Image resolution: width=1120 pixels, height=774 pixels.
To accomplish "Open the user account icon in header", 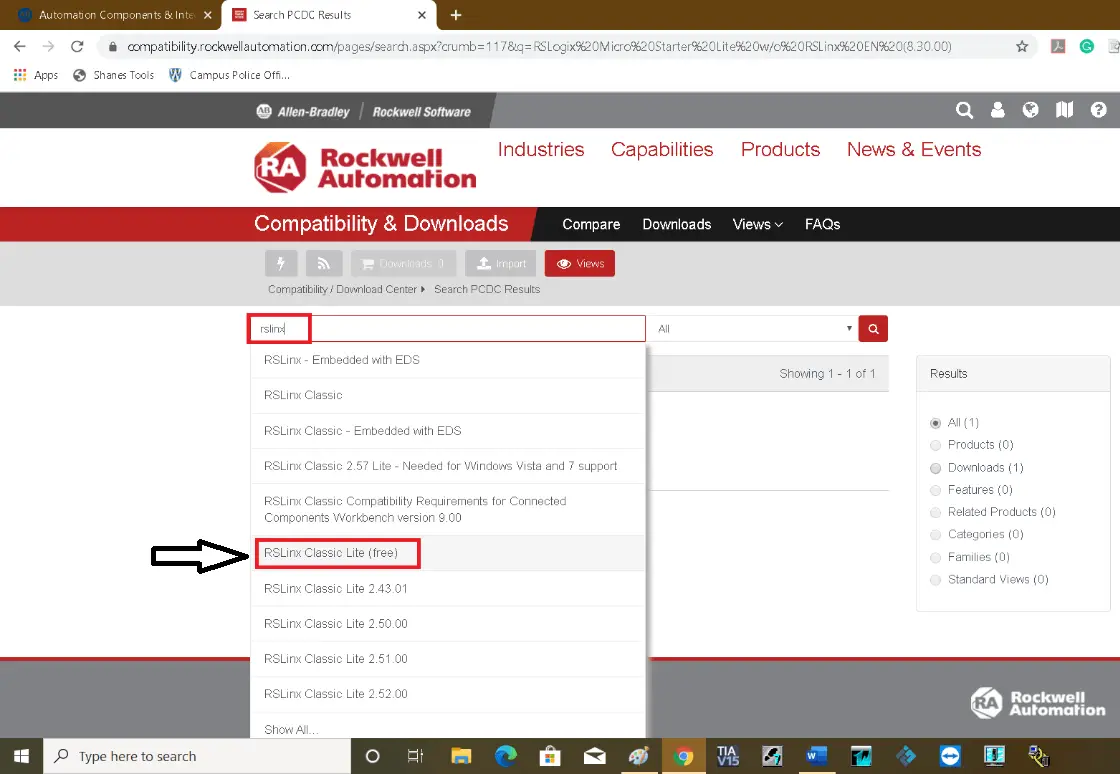I will click(x=997, y=110).
